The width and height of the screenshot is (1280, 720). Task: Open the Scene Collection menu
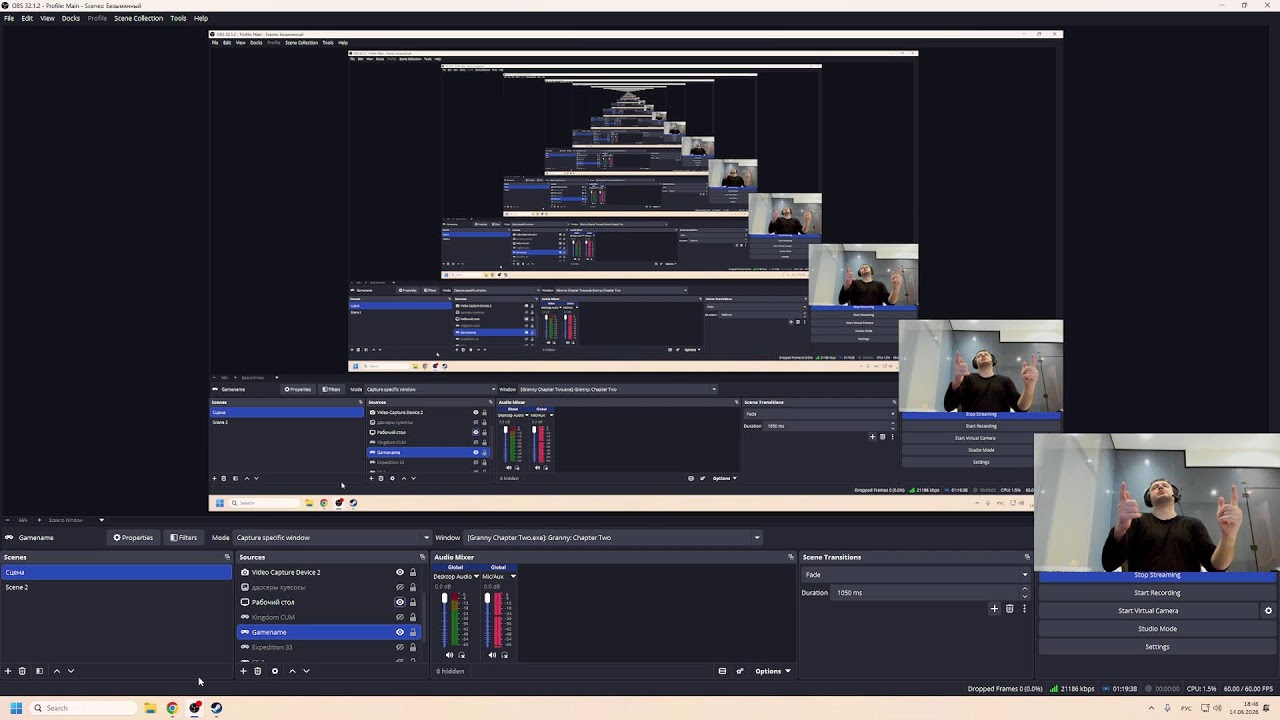click(138, 18)
